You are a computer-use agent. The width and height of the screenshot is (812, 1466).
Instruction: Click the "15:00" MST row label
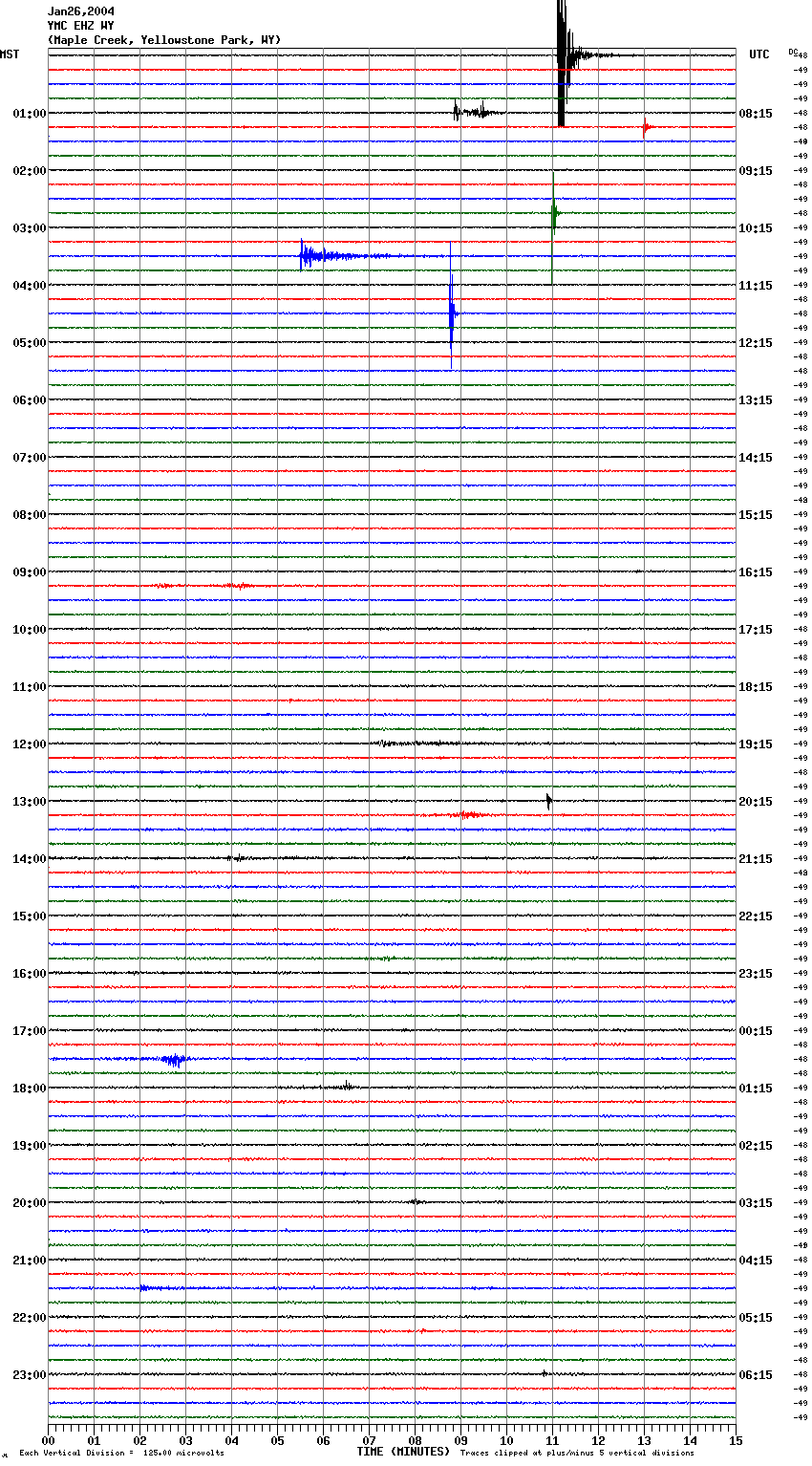tap(30, 916)
